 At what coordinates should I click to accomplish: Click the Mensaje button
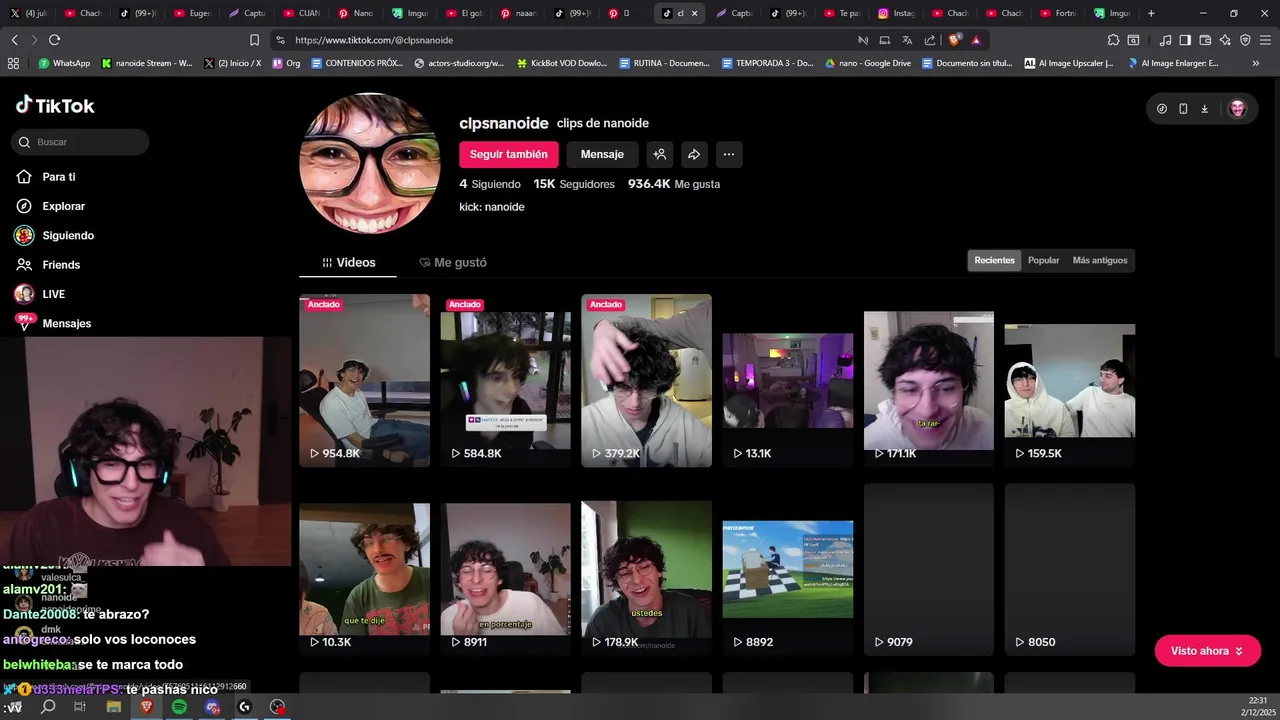click(602, 154)
